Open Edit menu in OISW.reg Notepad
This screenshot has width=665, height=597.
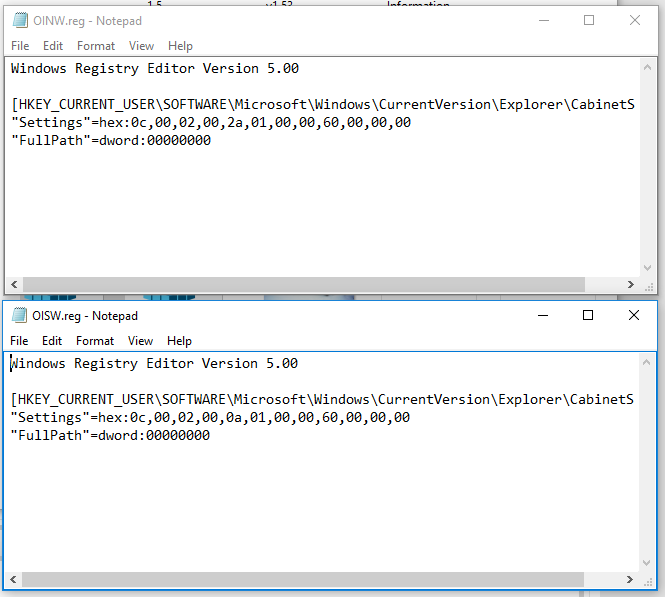(x=52, y=341)
